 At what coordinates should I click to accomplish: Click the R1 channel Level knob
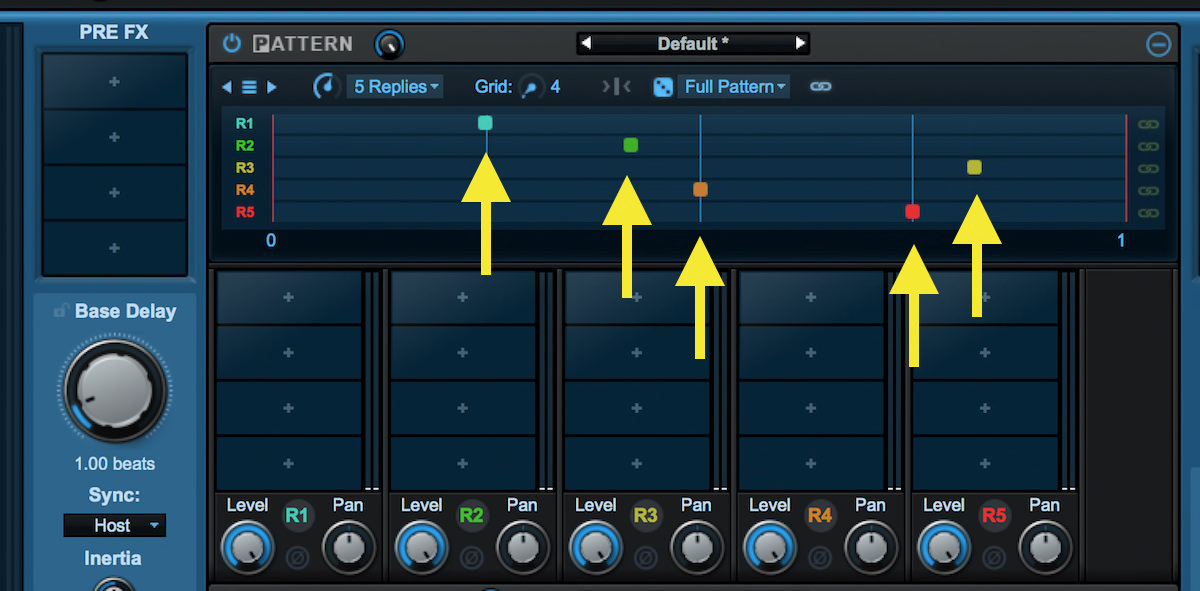pyautogui.click(x=247, y=548)
